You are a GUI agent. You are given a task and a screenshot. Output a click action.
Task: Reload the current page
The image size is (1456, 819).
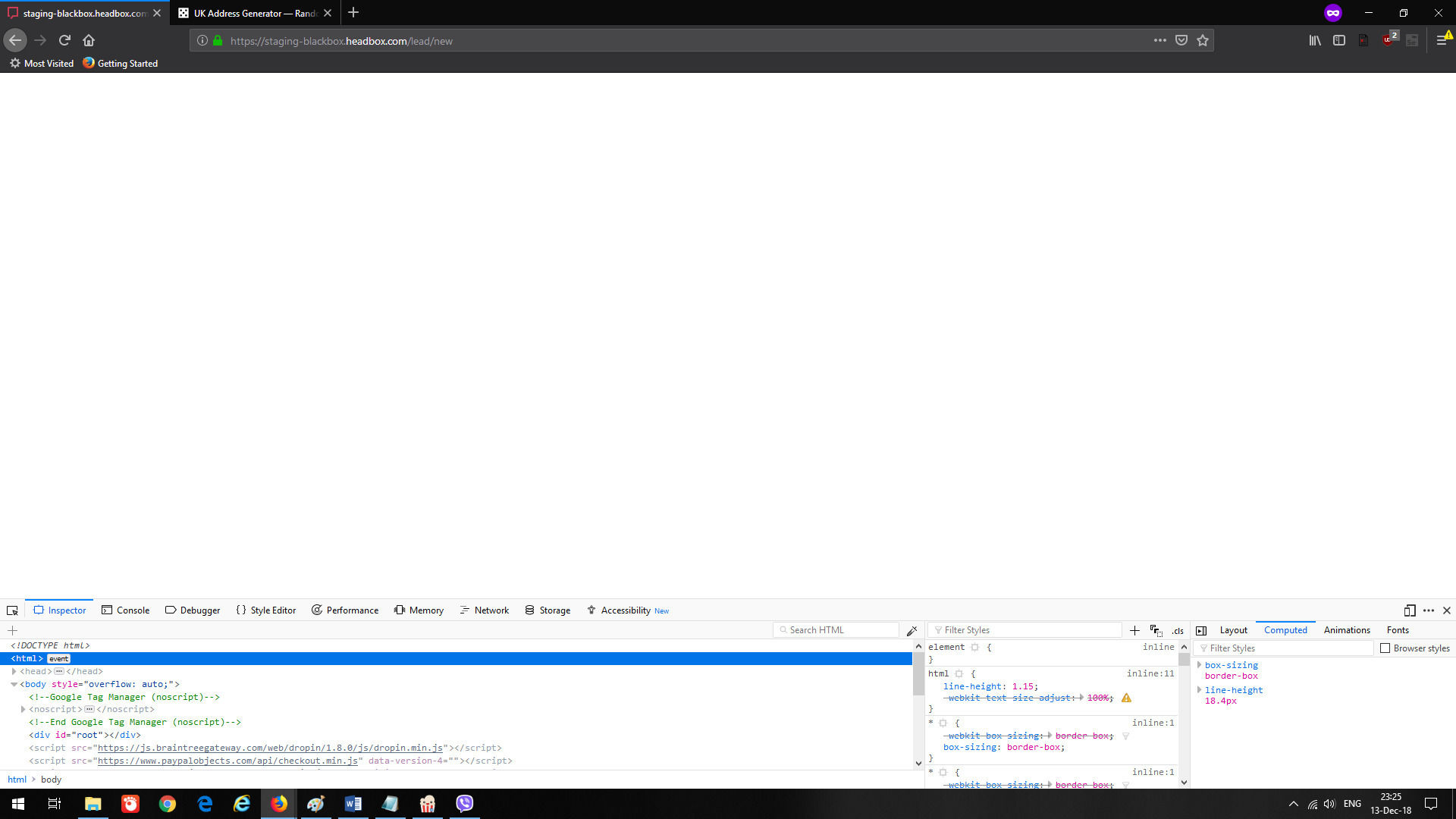point(64,40)
